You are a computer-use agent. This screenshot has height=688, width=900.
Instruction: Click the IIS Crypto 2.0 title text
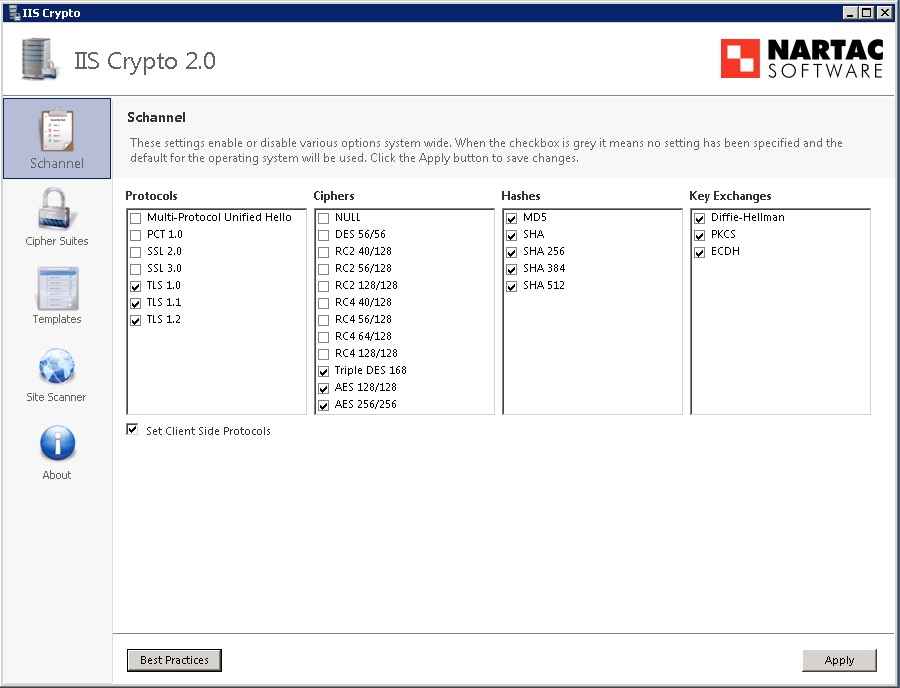coord(145,60)
